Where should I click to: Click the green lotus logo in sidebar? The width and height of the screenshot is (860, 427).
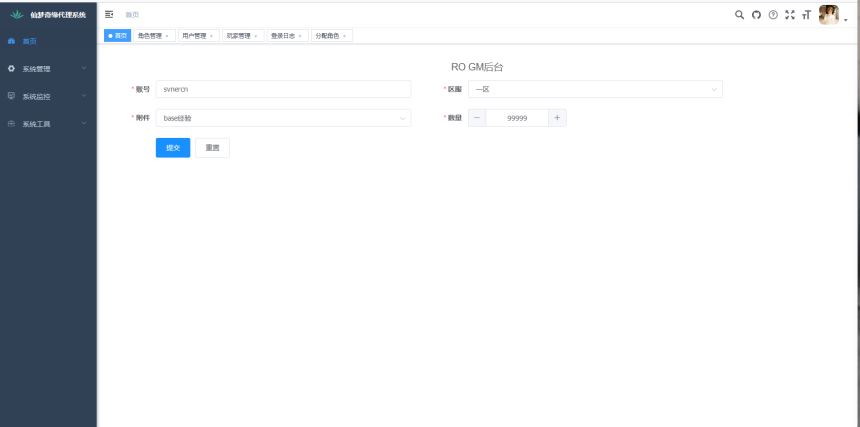coord(15,15)
